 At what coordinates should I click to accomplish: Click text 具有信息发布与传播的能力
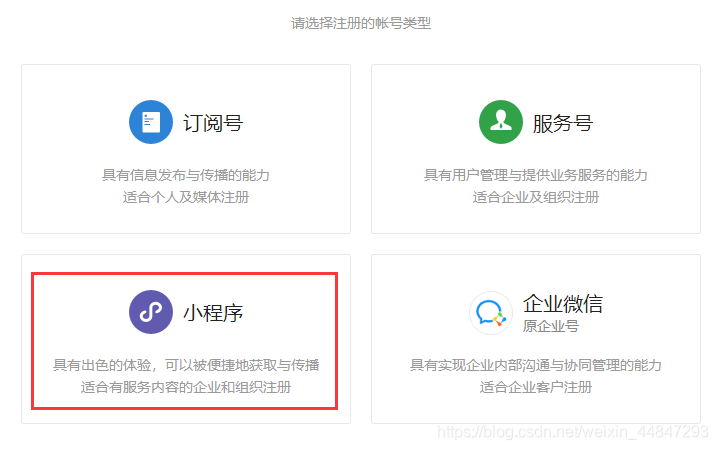pos(185,175)
